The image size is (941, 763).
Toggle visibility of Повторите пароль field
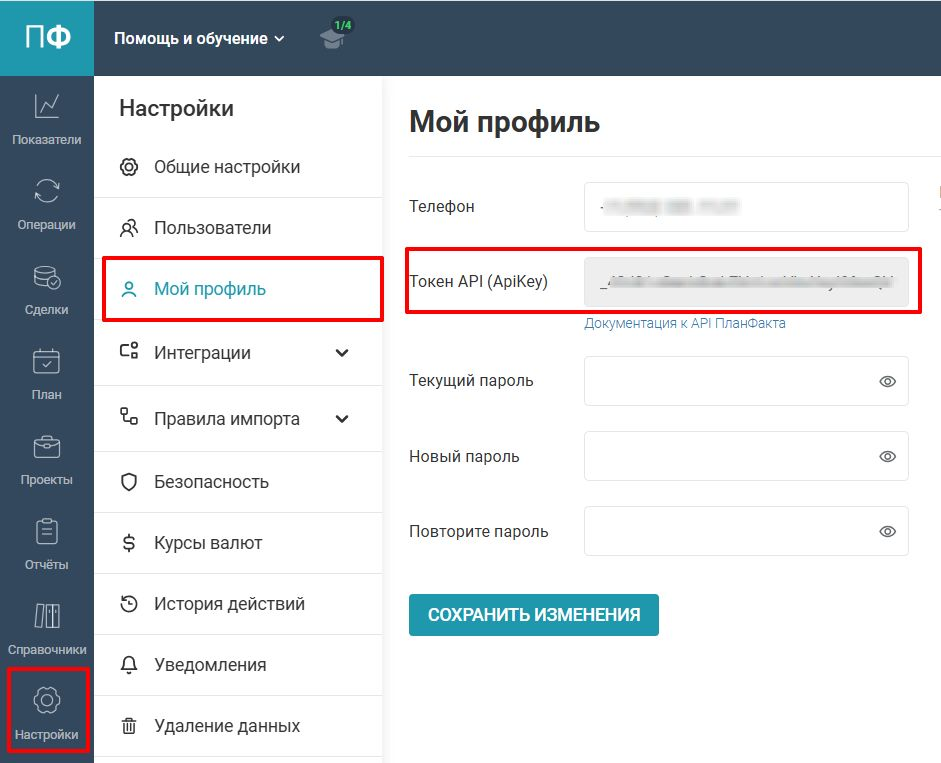(886, 531)
